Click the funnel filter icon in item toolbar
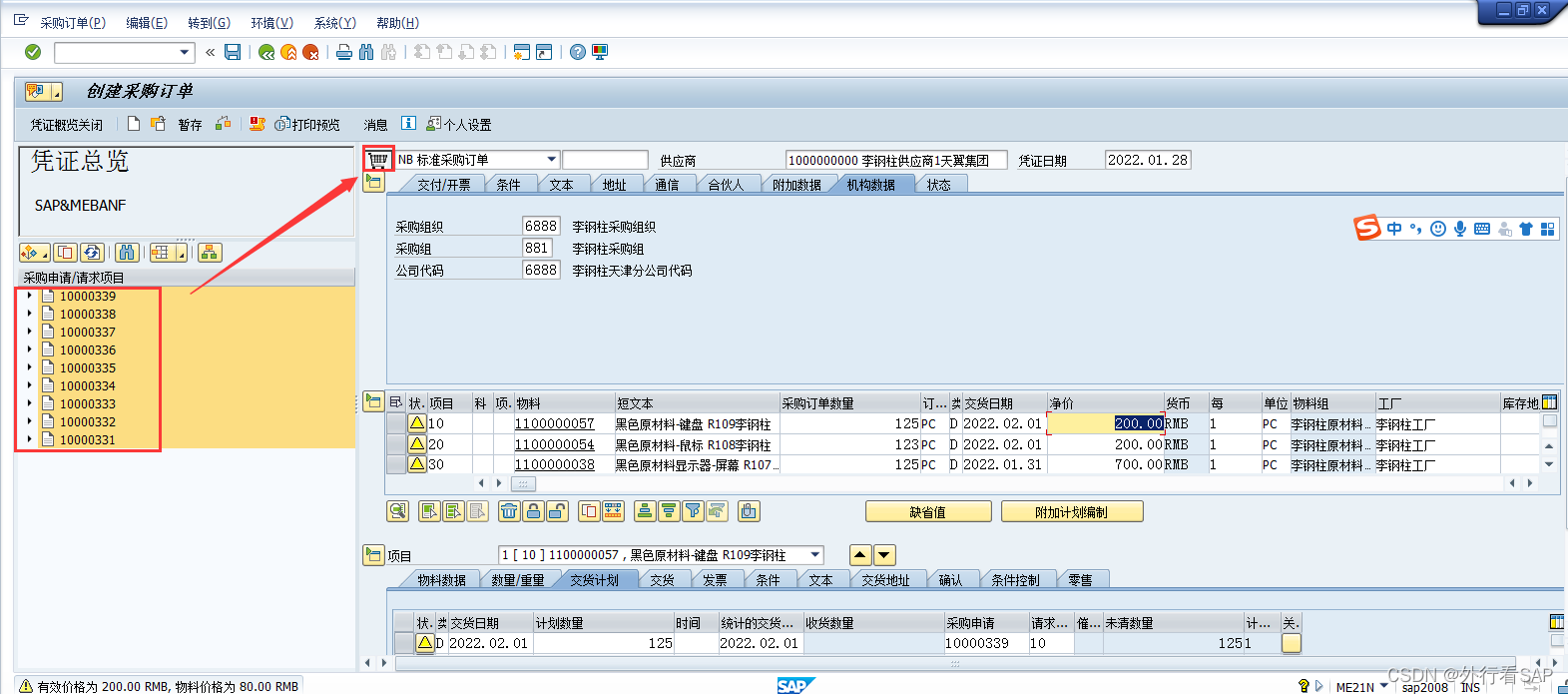The image size is (1568, 694). pyautogui.click(x=694, y=511)
